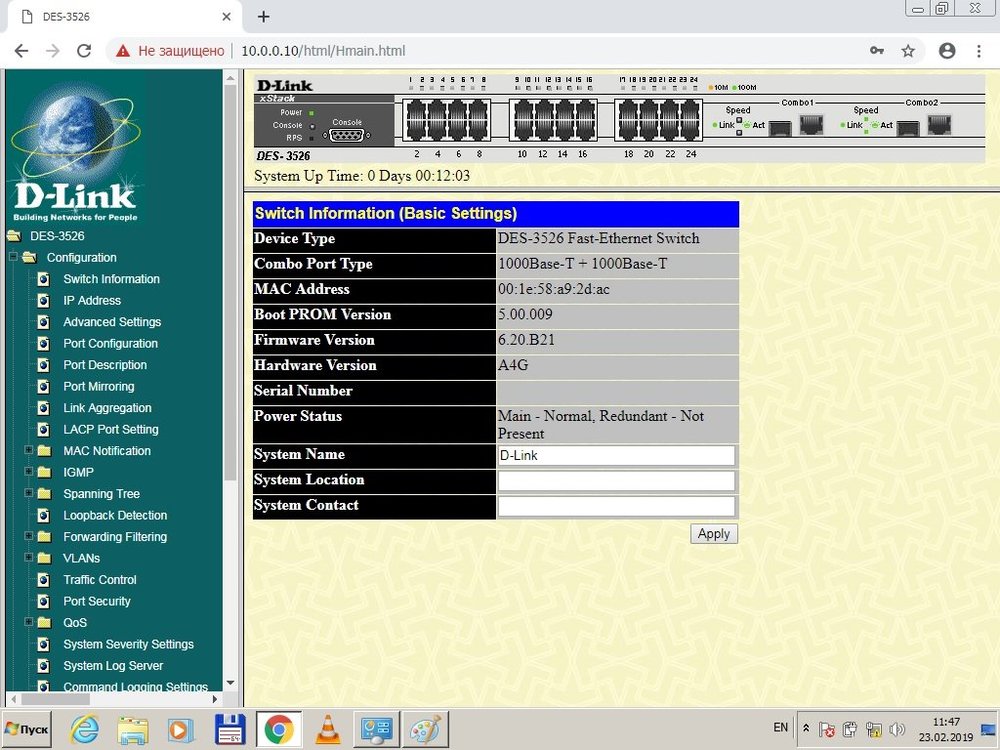Open the saved password key icon

pyautogui.click(x=877, y=50)
